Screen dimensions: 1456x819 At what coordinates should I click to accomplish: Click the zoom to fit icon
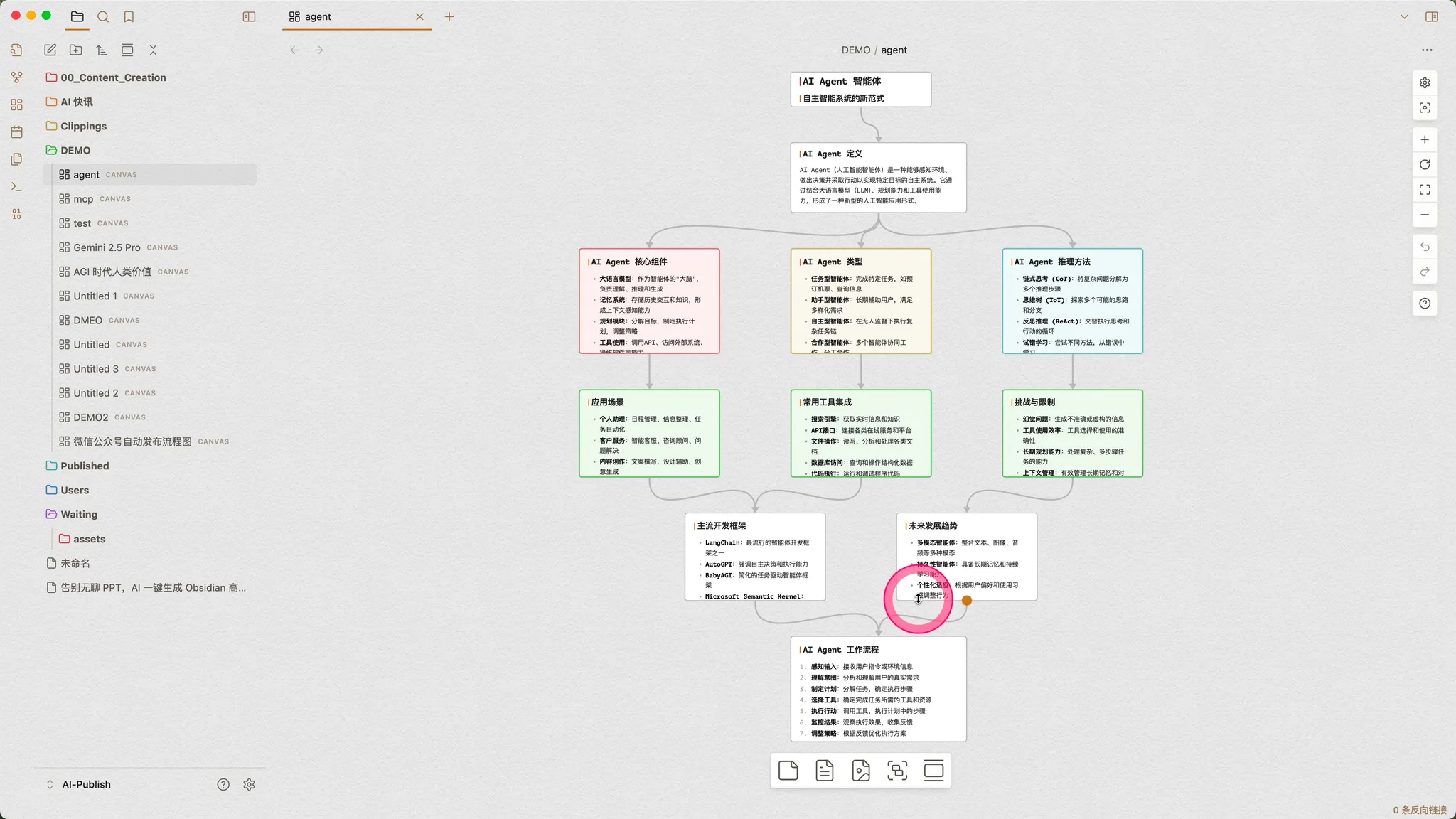click(x=1425, y=190)
